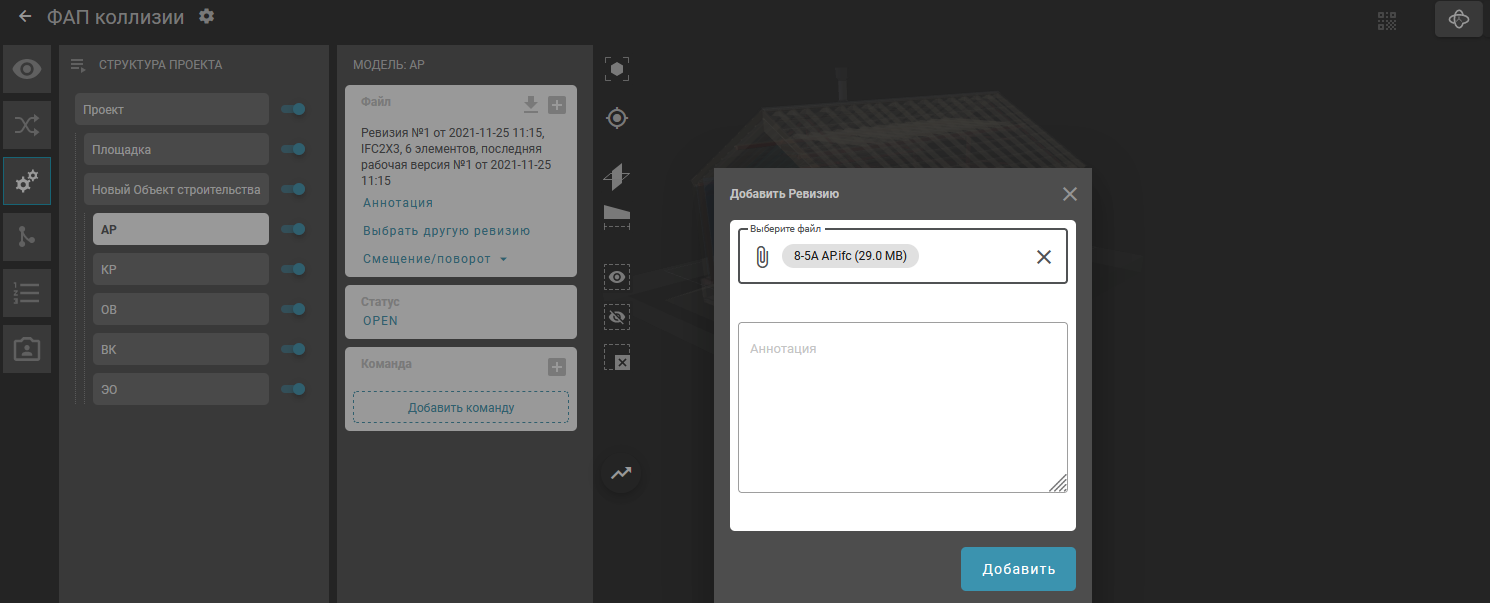Disable the ЭО model visibility switch
Screen dimensions: 1490x603
point(293,389)
